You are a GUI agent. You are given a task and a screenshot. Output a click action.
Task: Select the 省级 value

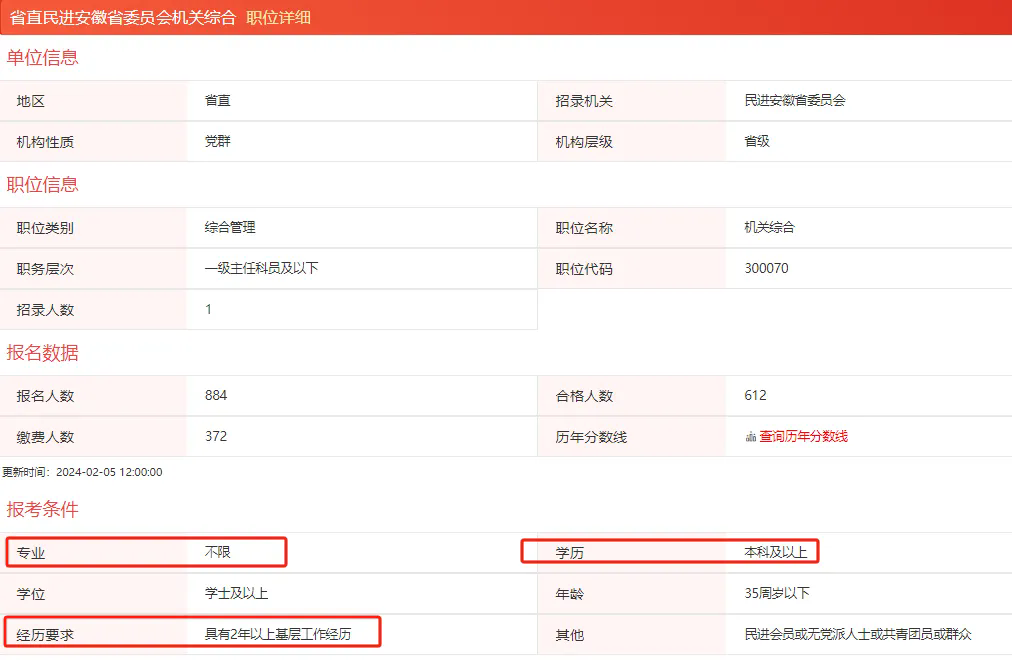[x=757, y=141]
